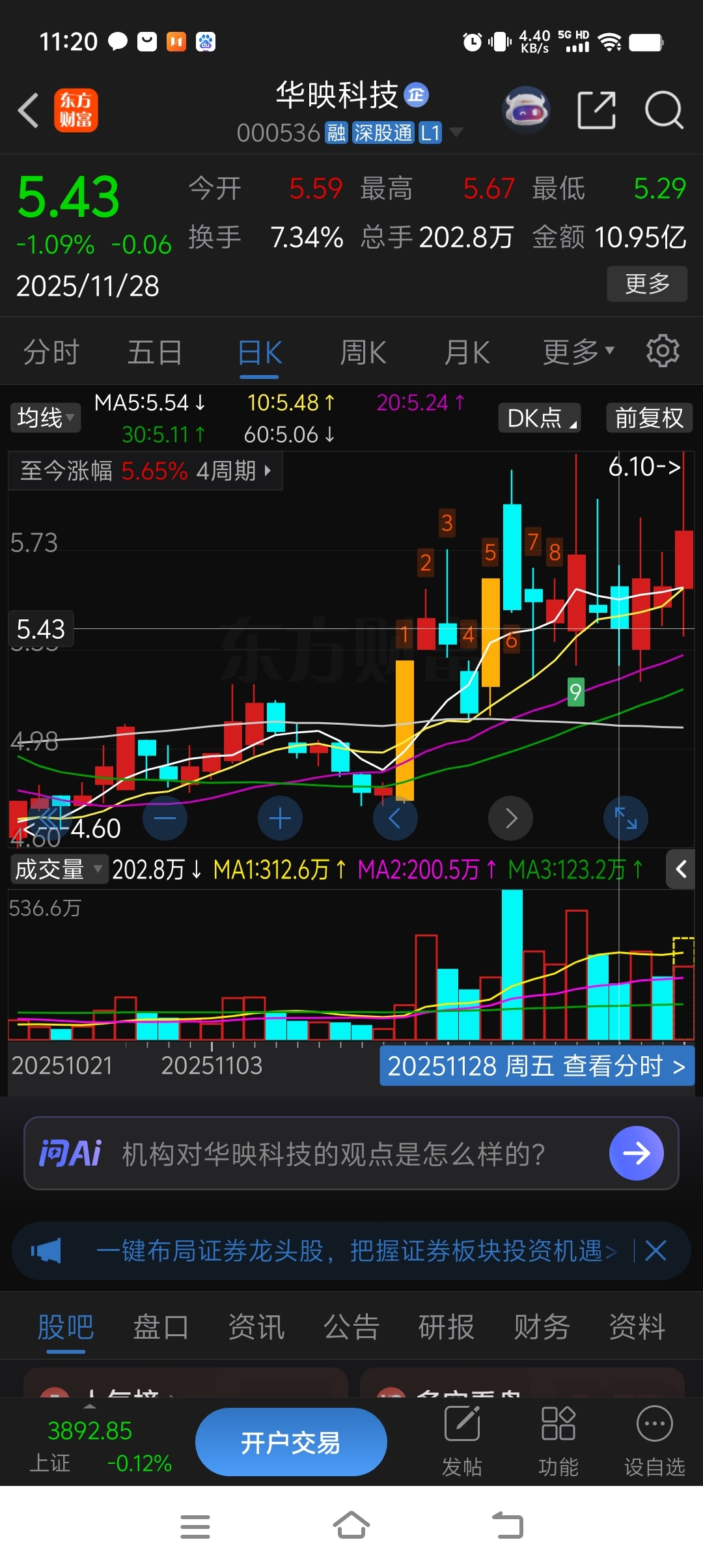Switch to 月K tab
The width and height of the screenshot is (703, 1568).
pos(467,352)
